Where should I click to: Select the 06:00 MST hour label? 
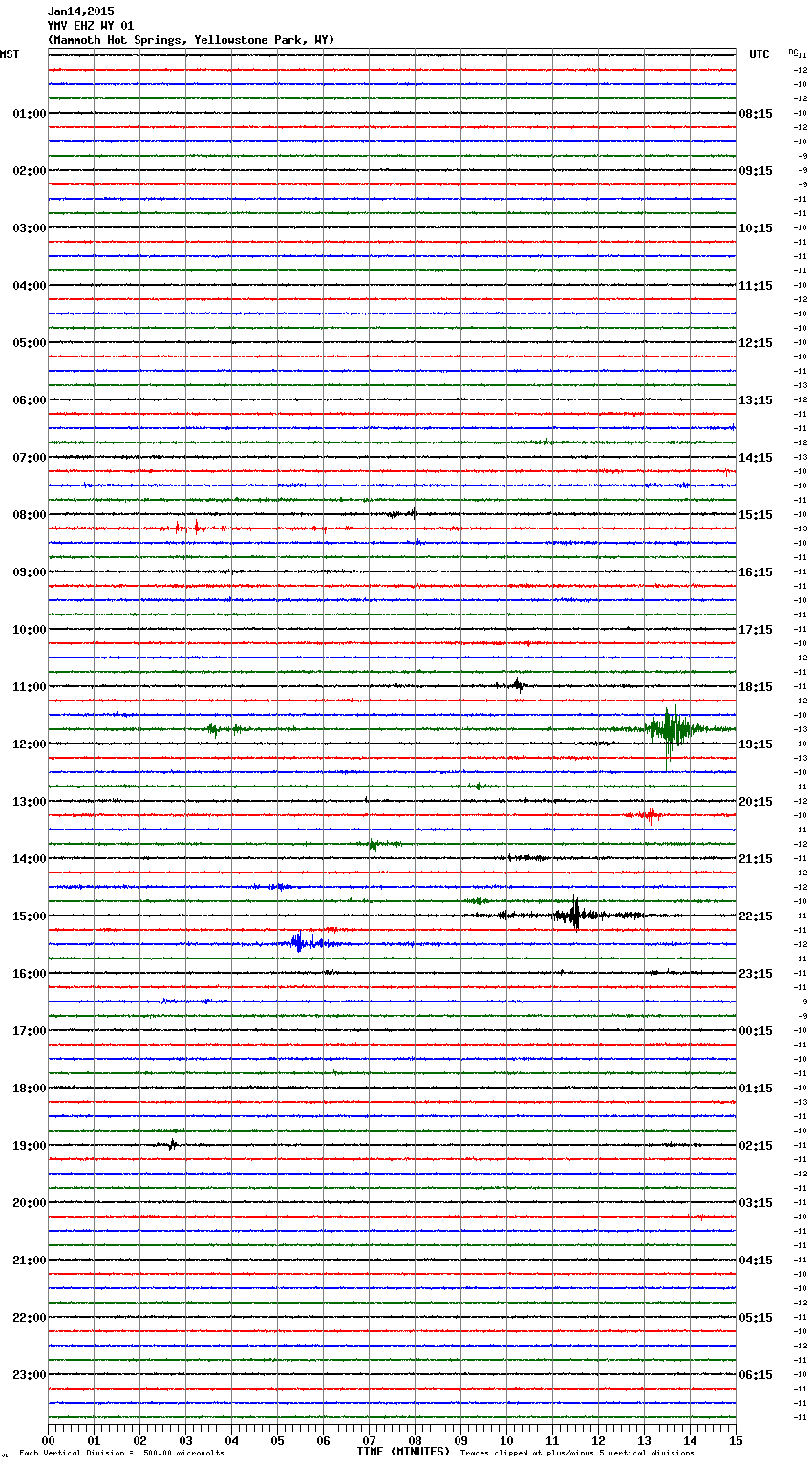click(29, 400)
